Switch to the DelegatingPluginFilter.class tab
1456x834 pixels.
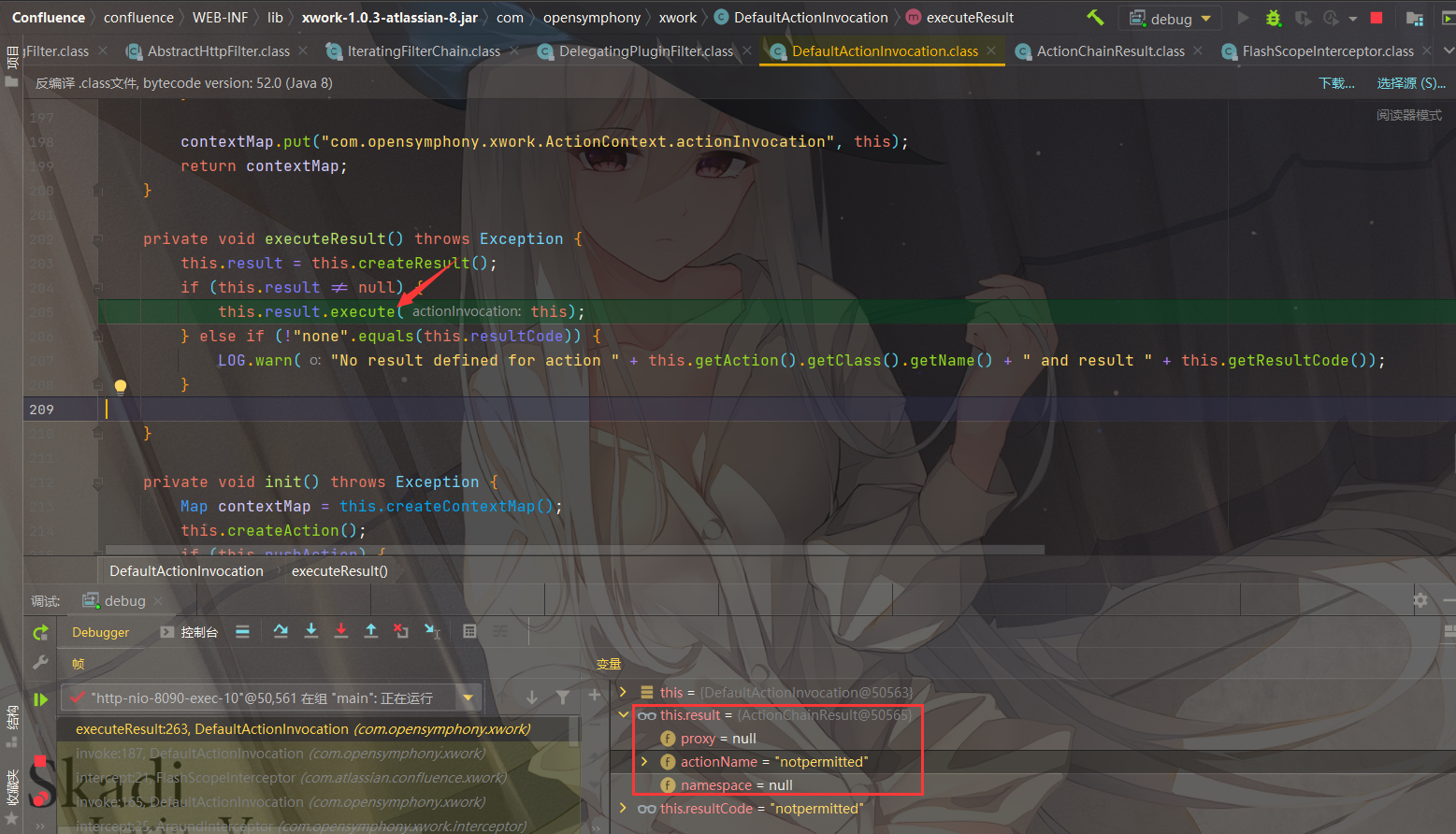tap(646, 51)
